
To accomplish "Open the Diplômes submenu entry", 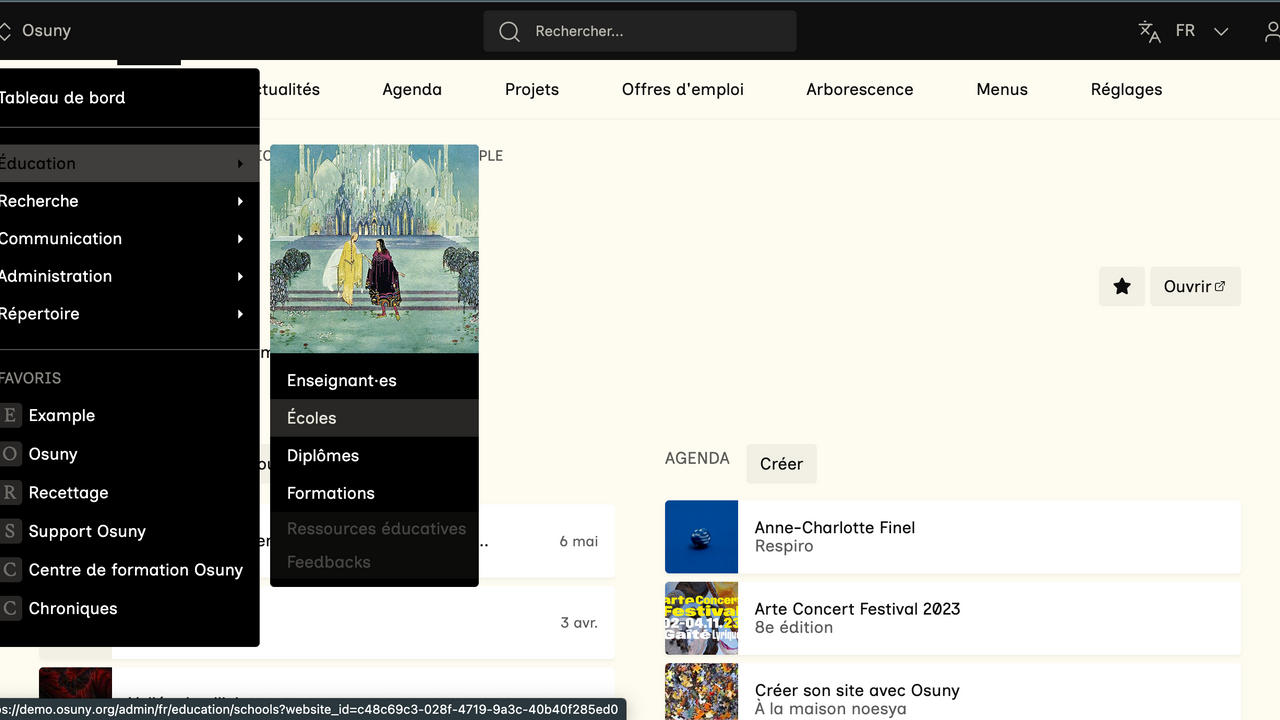I will click(322, 455).
